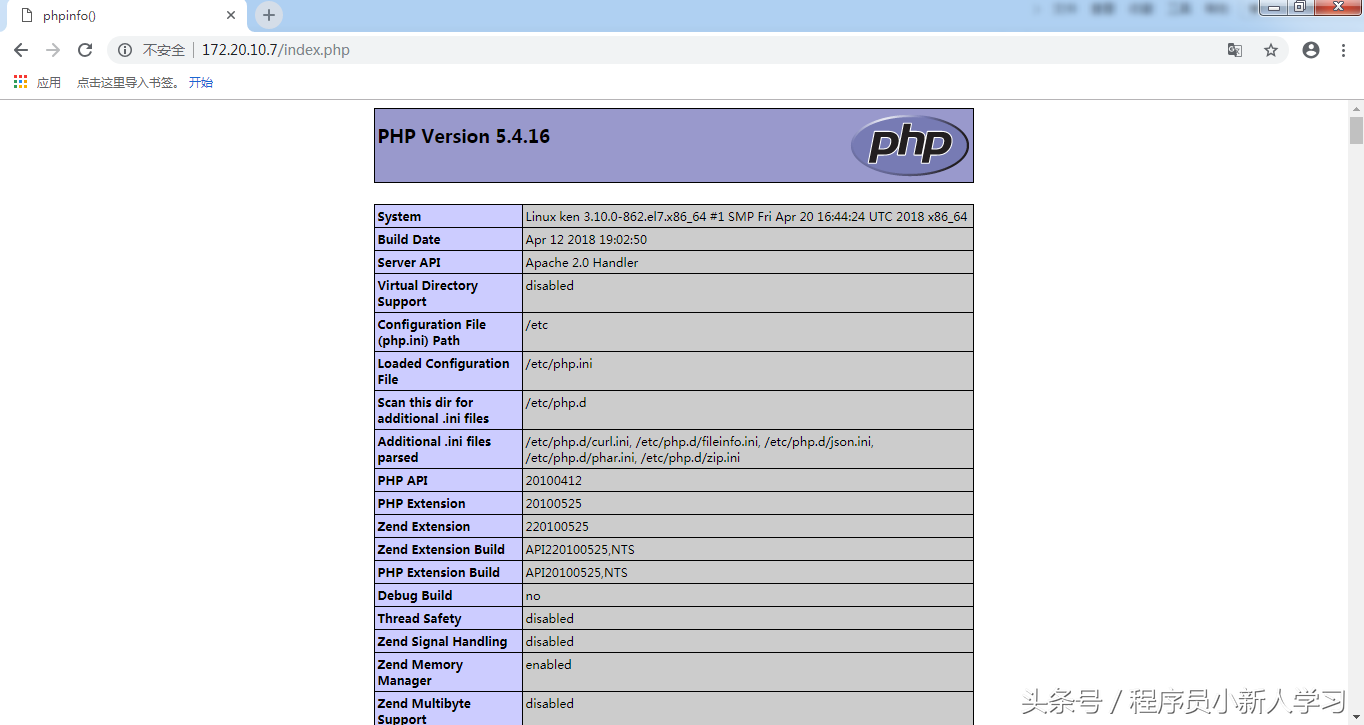Click the Zend Signal Handling label
The height and width of the screenshot is (725, 1364).
(443, 642)
